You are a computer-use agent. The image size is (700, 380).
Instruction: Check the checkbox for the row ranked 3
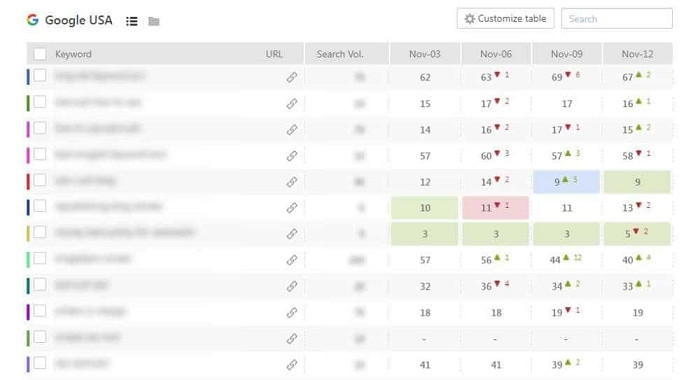tap(40, 232)
